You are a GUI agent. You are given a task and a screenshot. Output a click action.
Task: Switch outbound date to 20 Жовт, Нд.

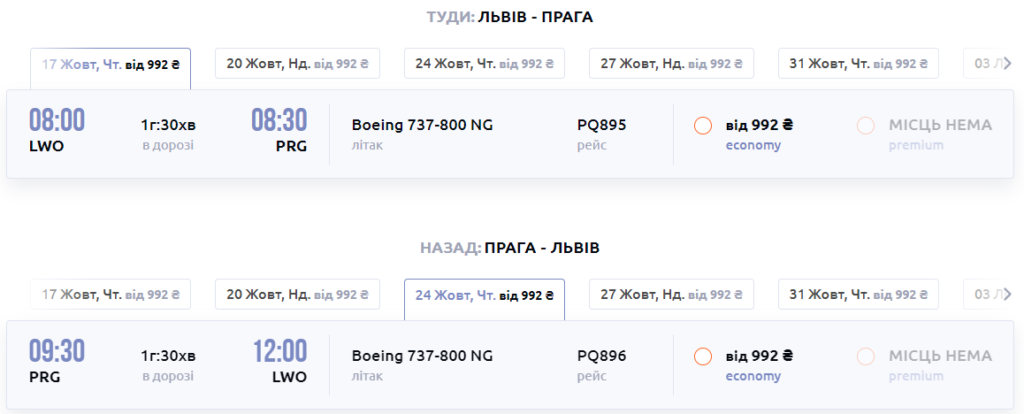(x=298, y=64)
